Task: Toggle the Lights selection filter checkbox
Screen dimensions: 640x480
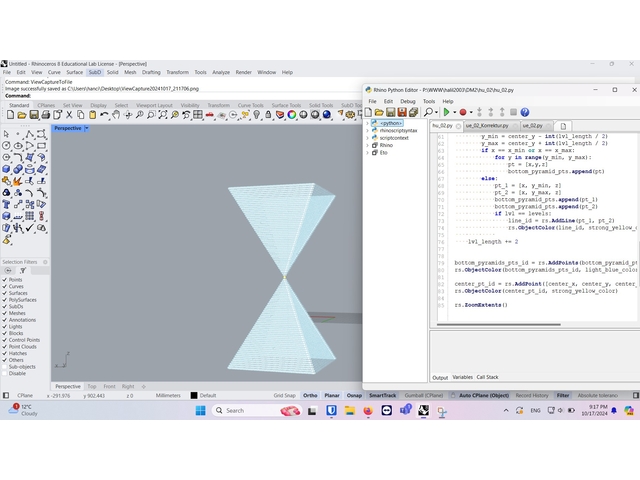Action: (x=5, y=327)
